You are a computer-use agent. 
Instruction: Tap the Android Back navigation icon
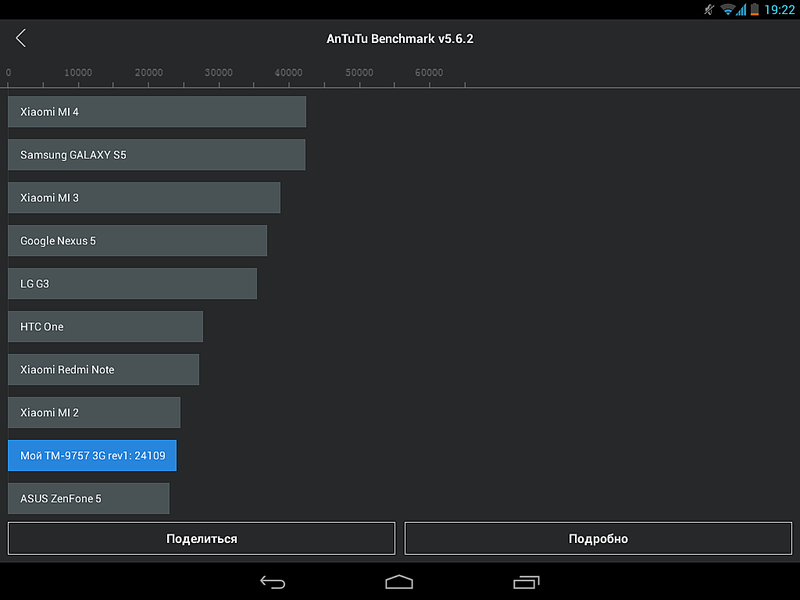[272, 581]
